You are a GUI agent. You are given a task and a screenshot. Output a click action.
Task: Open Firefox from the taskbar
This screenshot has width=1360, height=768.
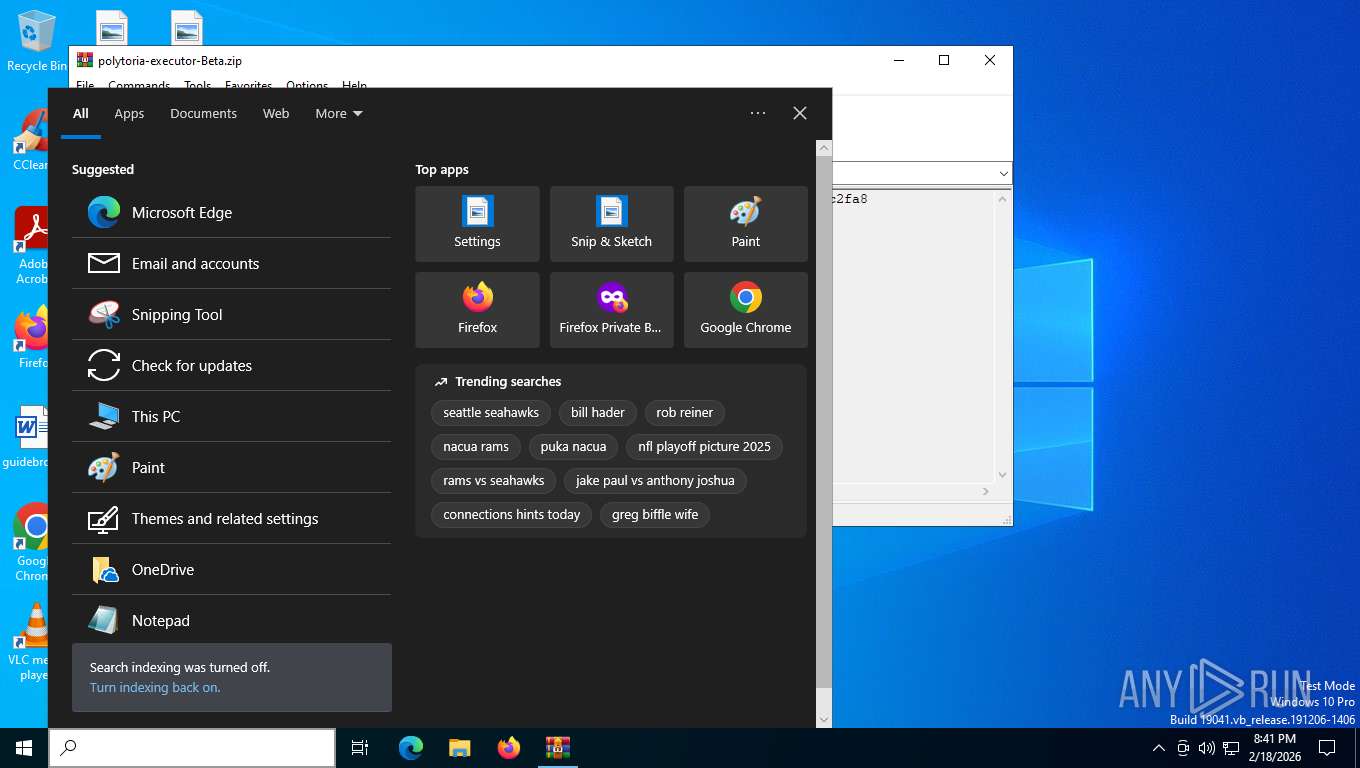[x=509, y=748]
